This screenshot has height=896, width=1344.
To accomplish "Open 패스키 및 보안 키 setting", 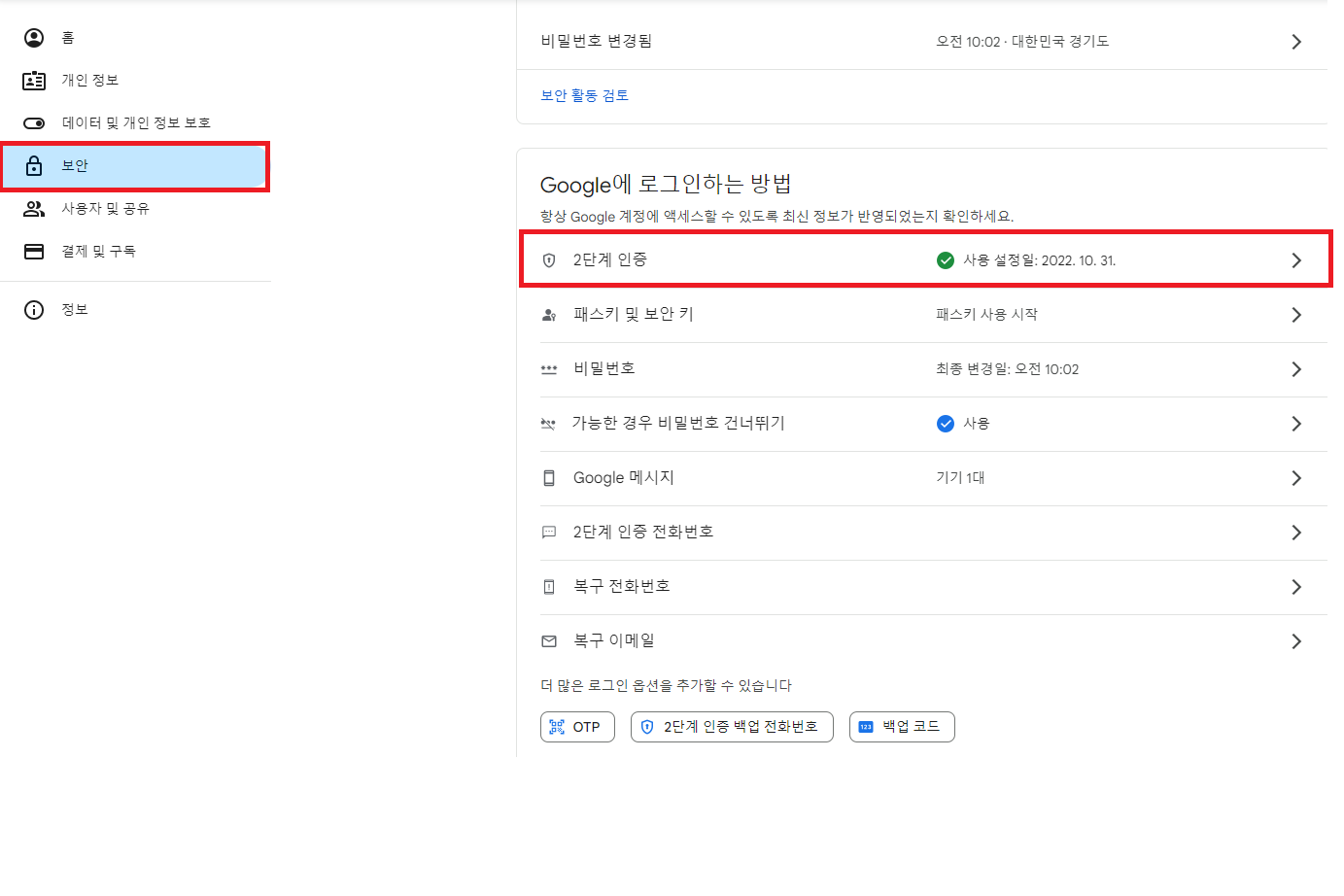I will (x=933, y=315).
